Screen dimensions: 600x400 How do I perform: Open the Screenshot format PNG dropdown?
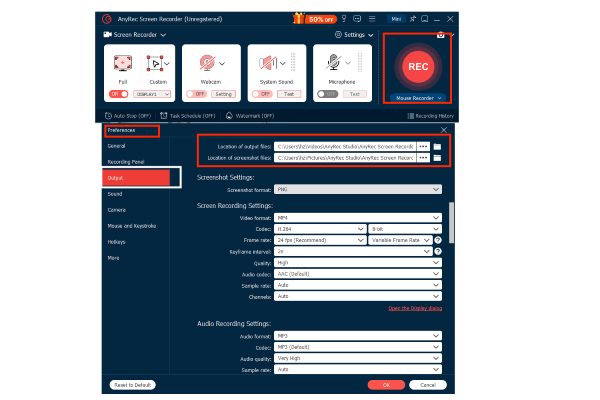(x=358, y=189)
